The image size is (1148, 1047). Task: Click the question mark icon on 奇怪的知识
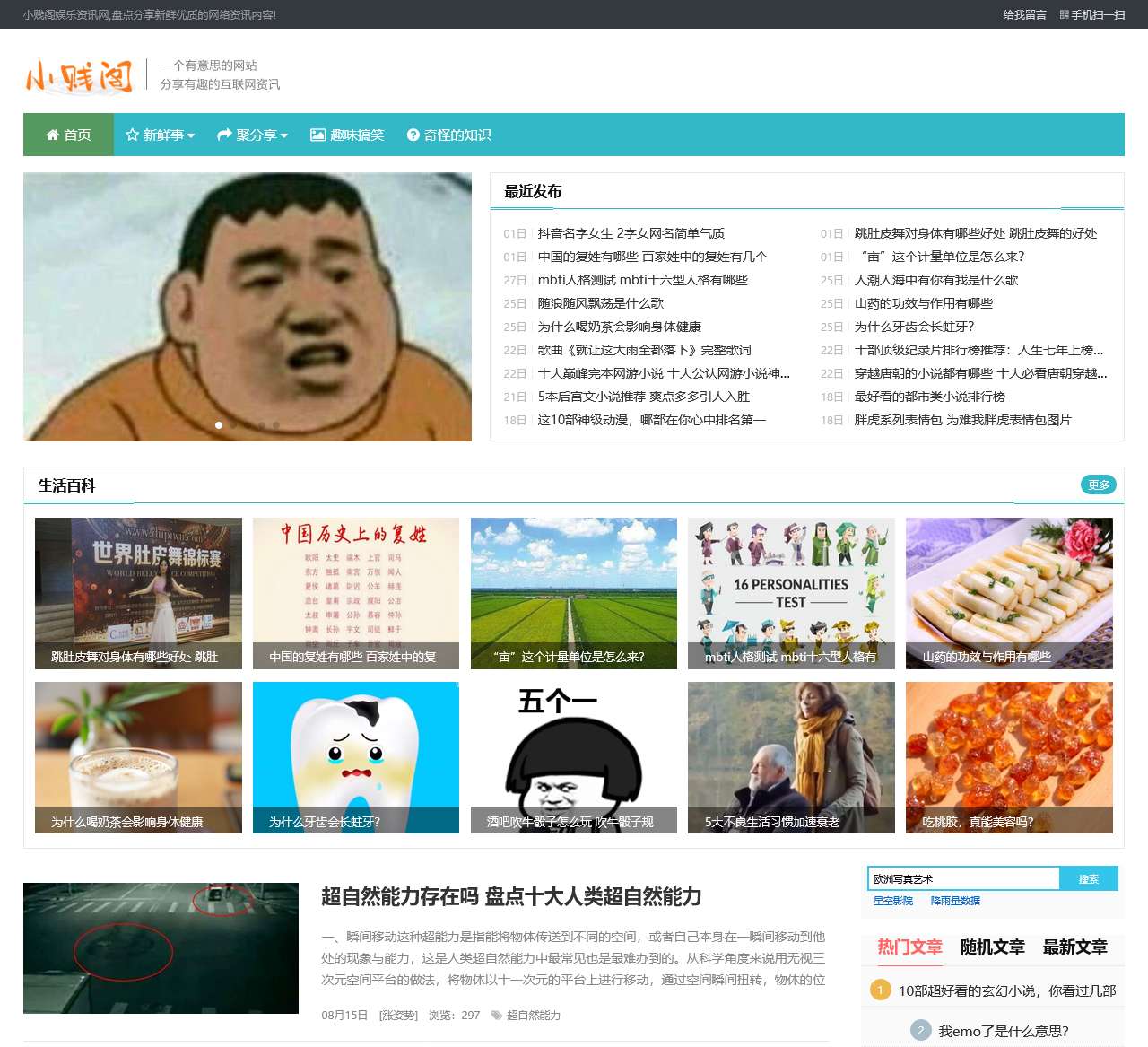point(414,135)
